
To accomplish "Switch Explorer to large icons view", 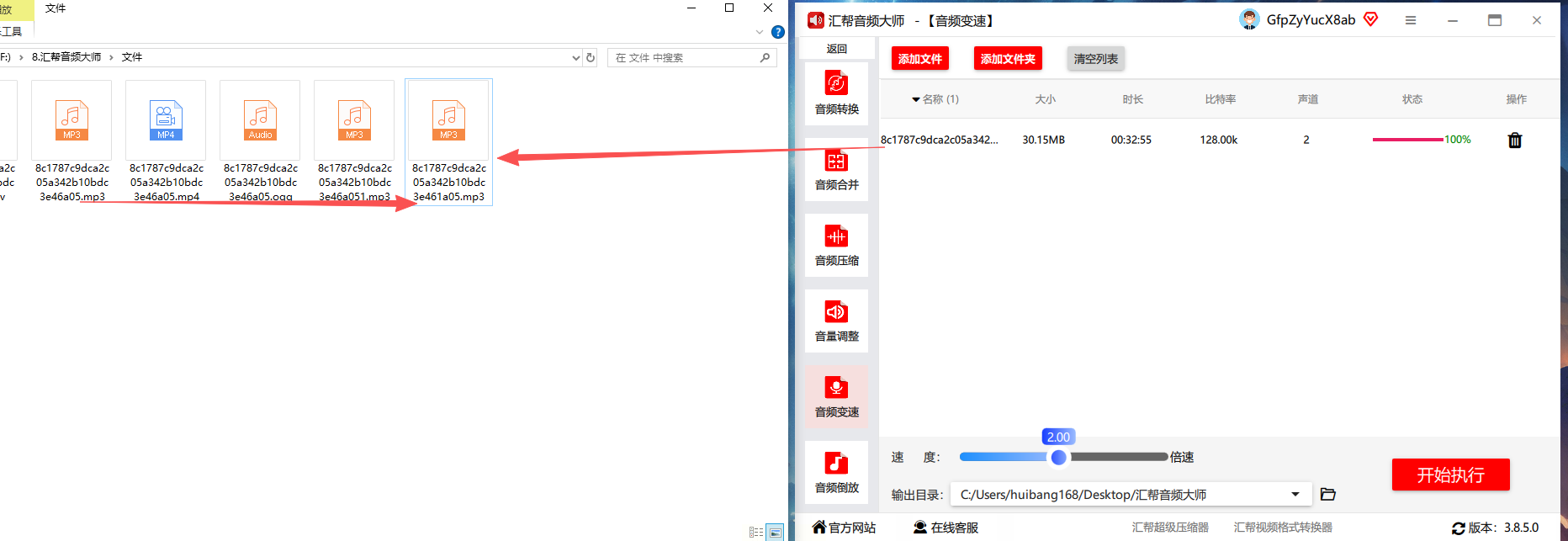I will pyautogui.click(x=775, y=532).
